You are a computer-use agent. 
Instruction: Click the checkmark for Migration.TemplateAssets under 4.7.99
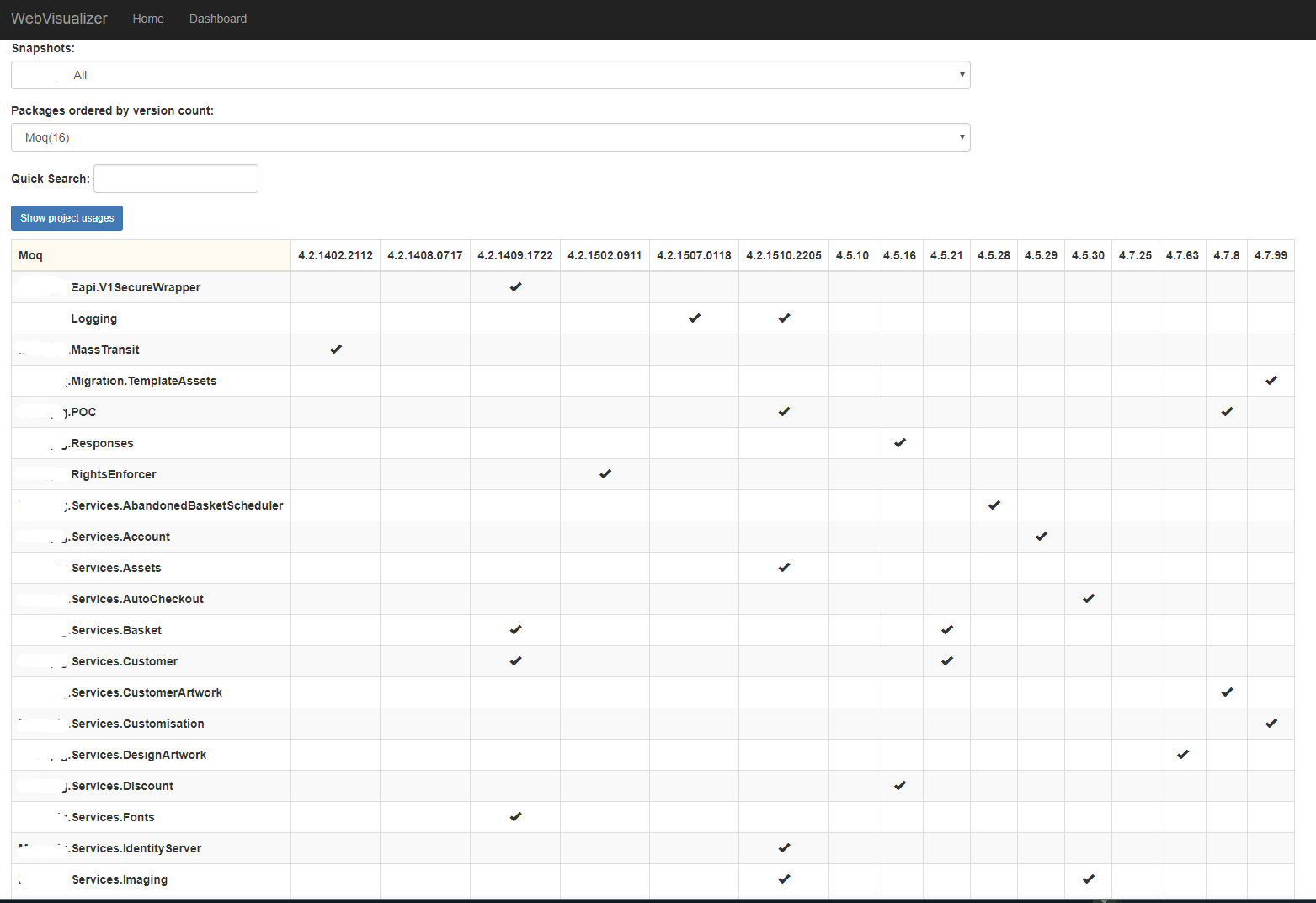pos(1271,381)
